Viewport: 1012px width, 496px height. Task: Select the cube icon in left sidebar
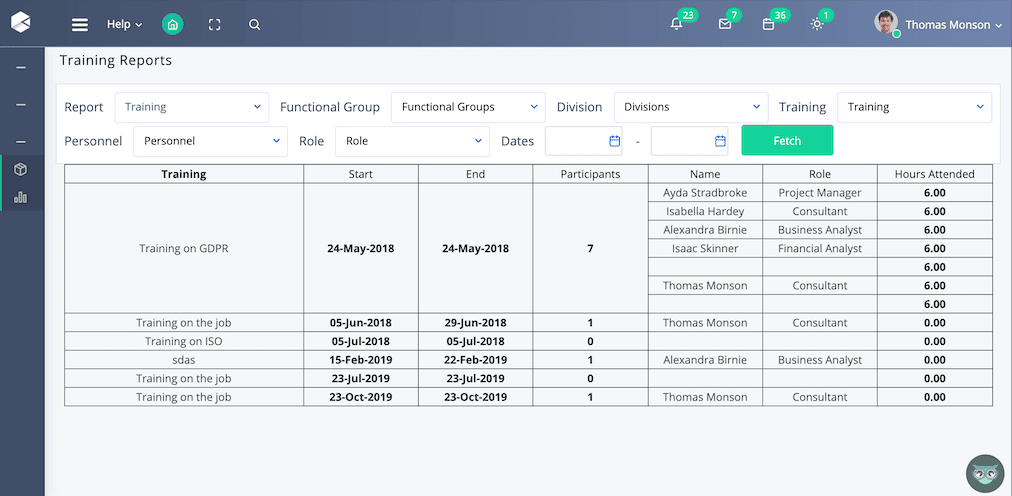(21, 170)
